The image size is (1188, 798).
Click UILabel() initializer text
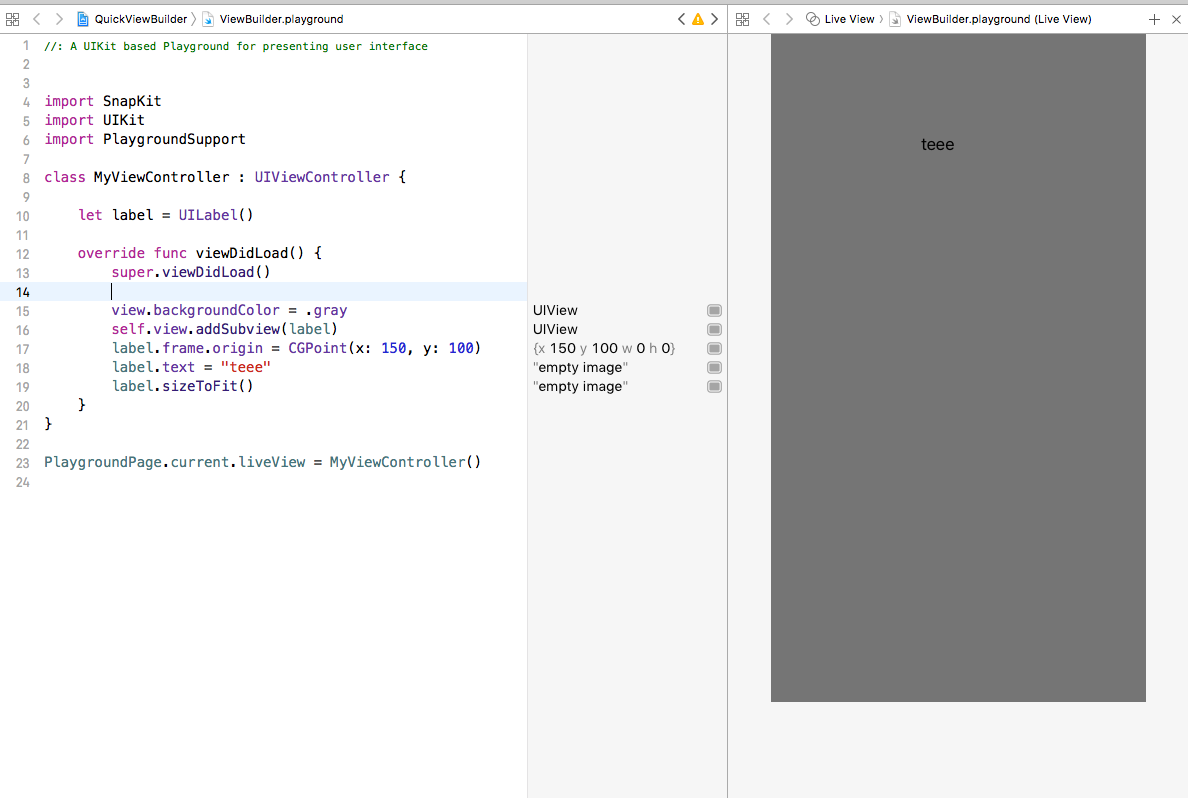(216, 215)
